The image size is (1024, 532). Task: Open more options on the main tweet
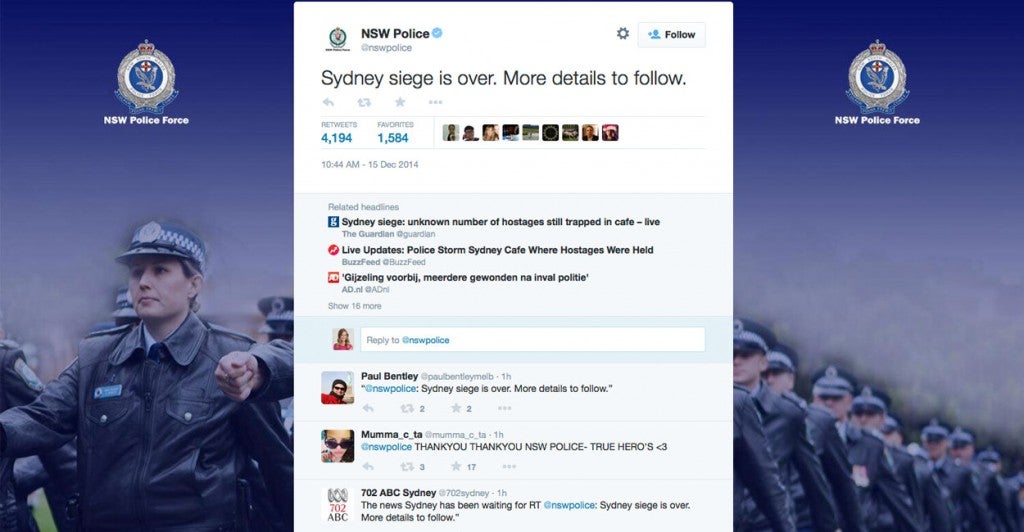point(435,102)
